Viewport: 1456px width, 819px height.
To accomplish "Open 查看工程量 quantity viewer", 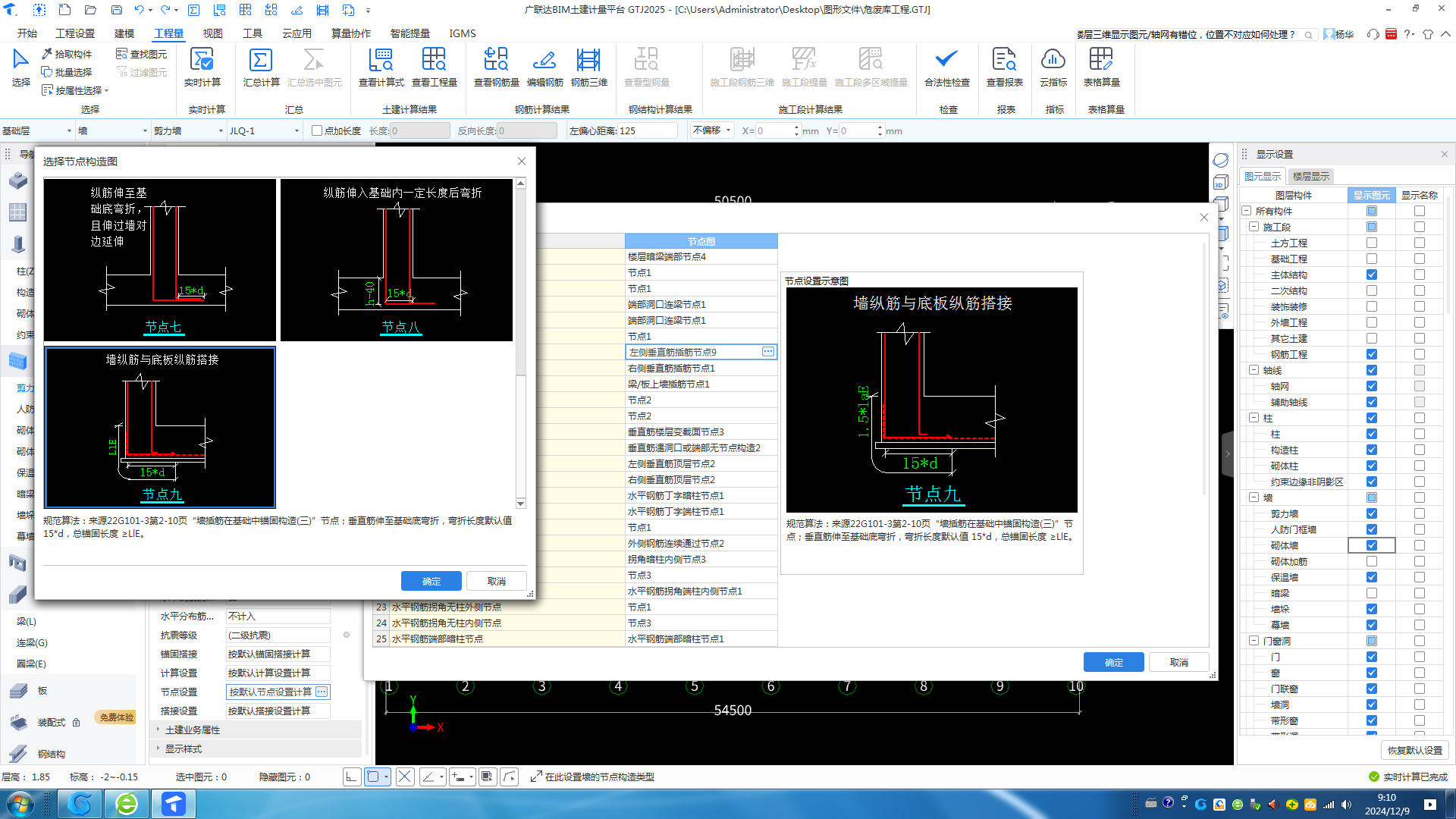I will point(434,67).
